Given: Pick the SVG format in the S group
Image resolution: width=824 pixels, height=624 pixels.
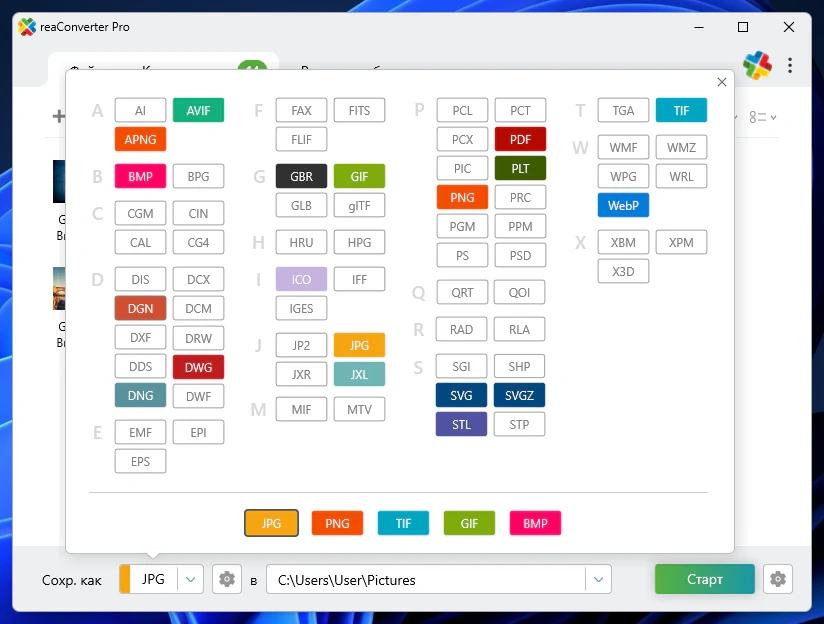Looking at the screenshot, I should click(x=461, y=395).
